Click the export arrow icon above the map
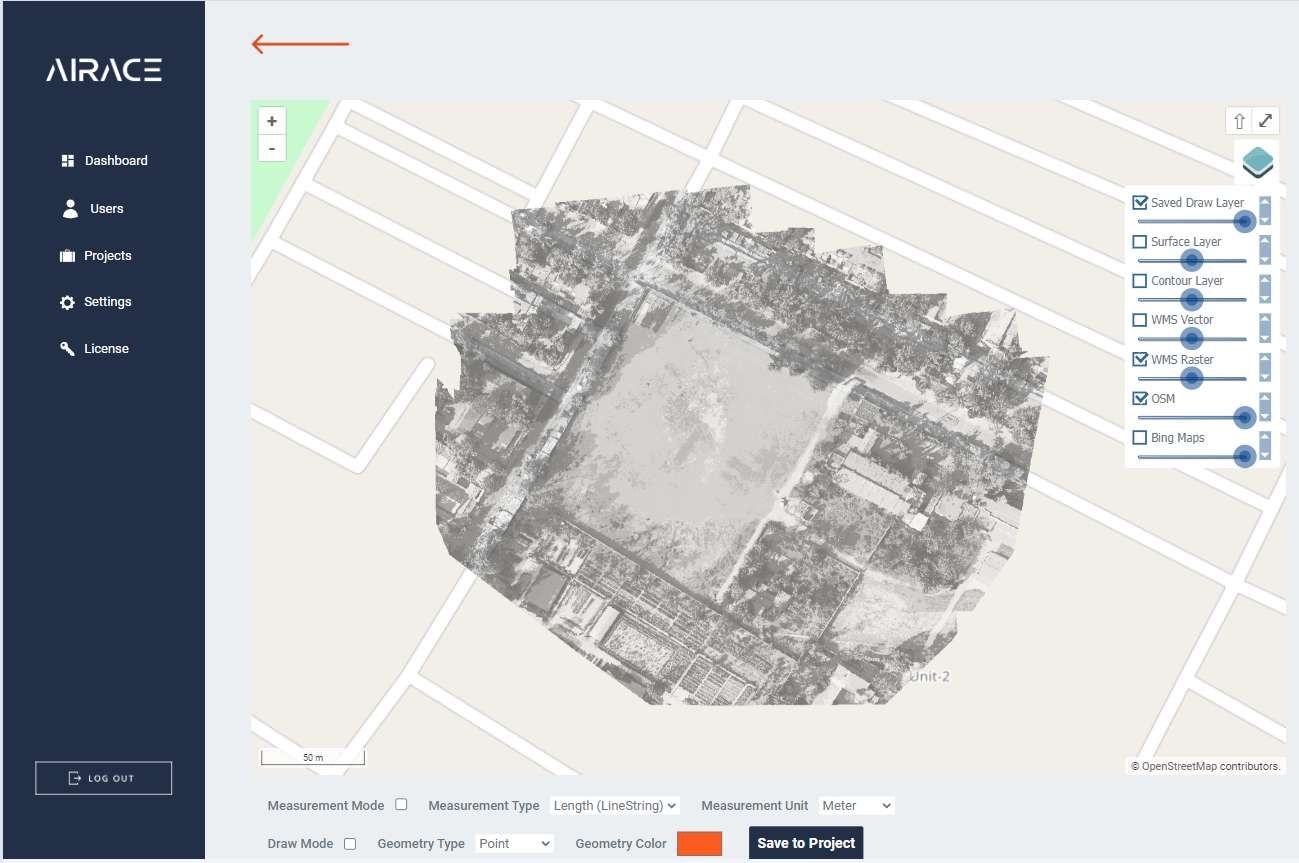 1238,120
